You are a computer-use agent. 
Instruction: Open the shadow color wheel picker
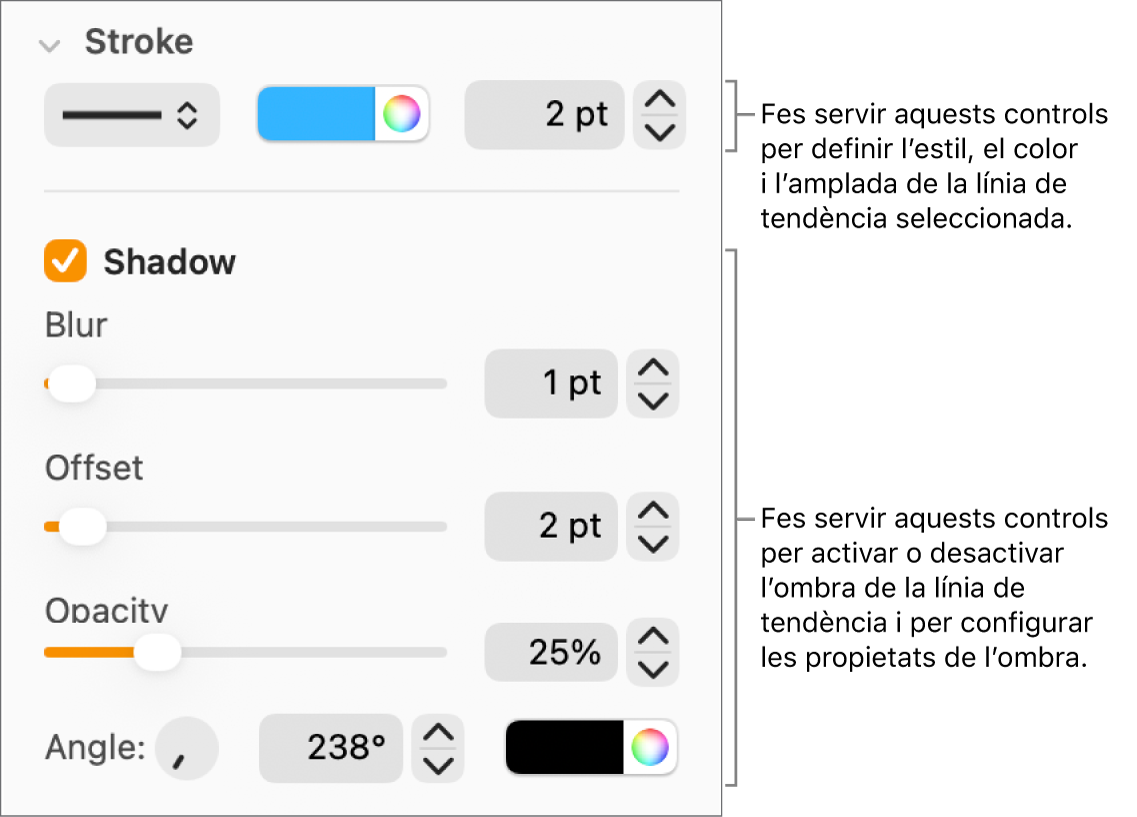tap(650, 747)
